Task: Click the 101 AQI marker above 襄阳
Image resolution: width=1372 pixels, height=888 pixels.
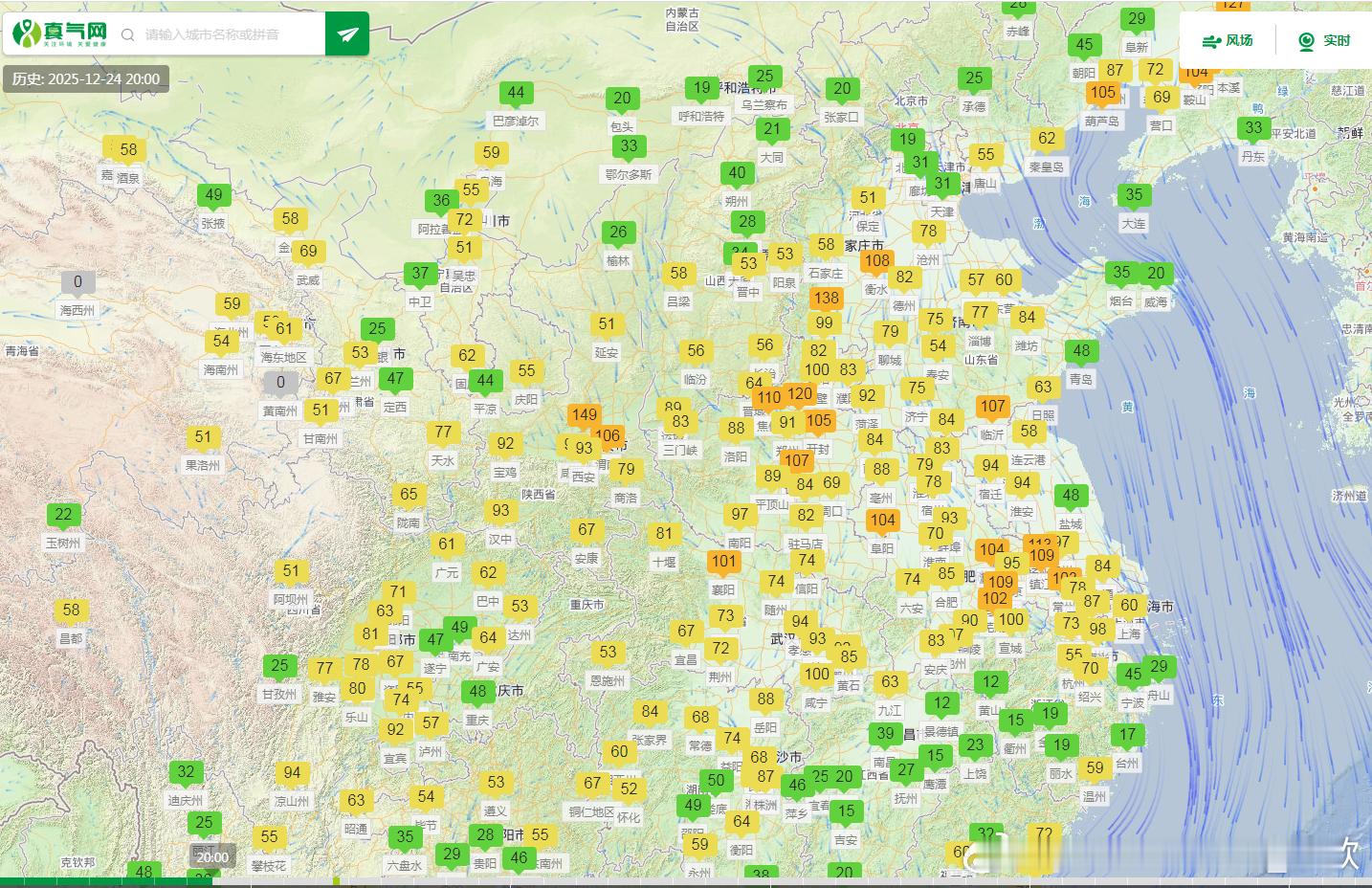Action: [724, 563]
